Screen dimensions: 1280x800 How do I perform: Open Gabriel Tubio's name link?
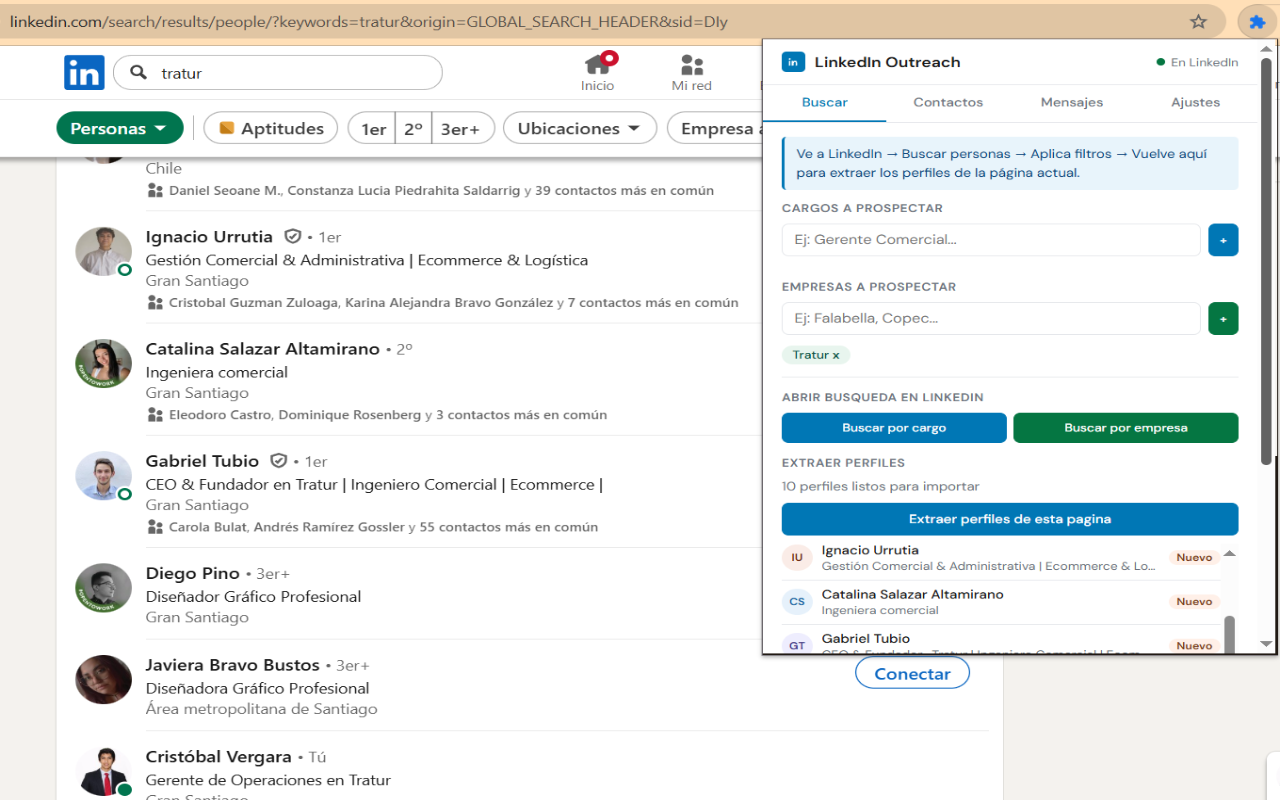pyautogui.click(x=202, y=461)
